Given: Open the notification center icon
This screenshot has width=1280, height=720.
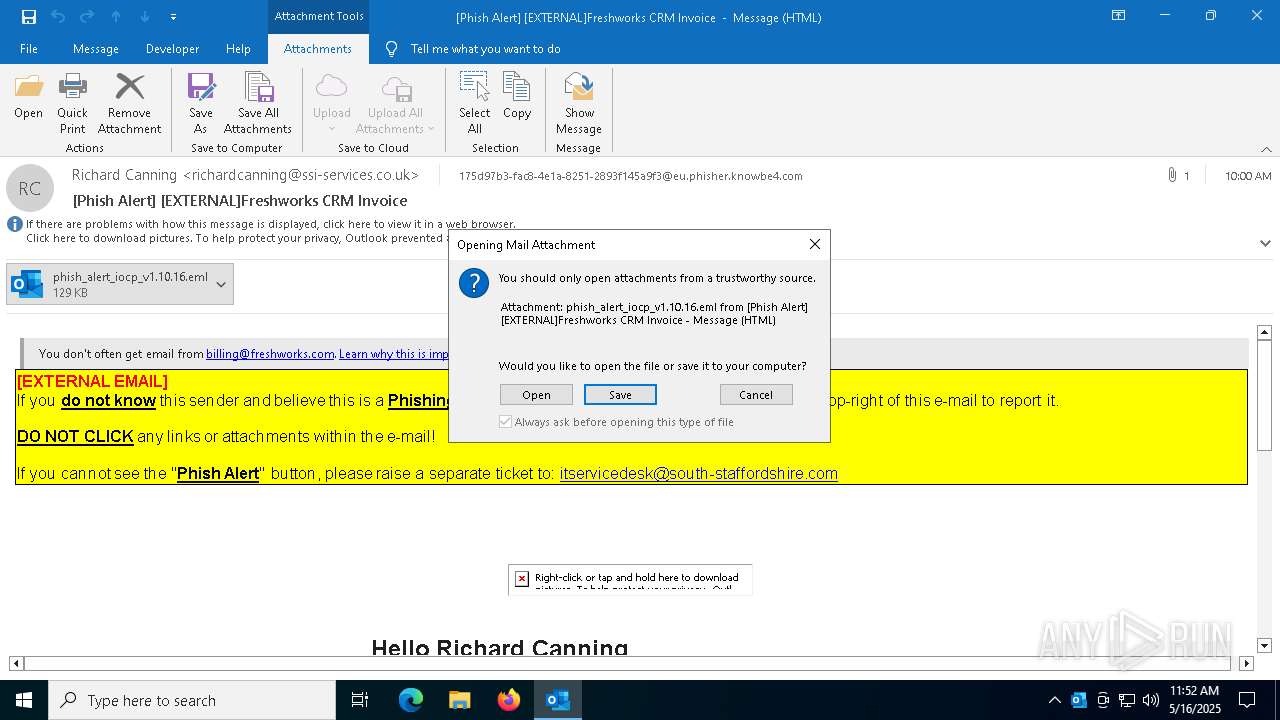Looking at the screenshot, I should click(x=1247, y=700).
